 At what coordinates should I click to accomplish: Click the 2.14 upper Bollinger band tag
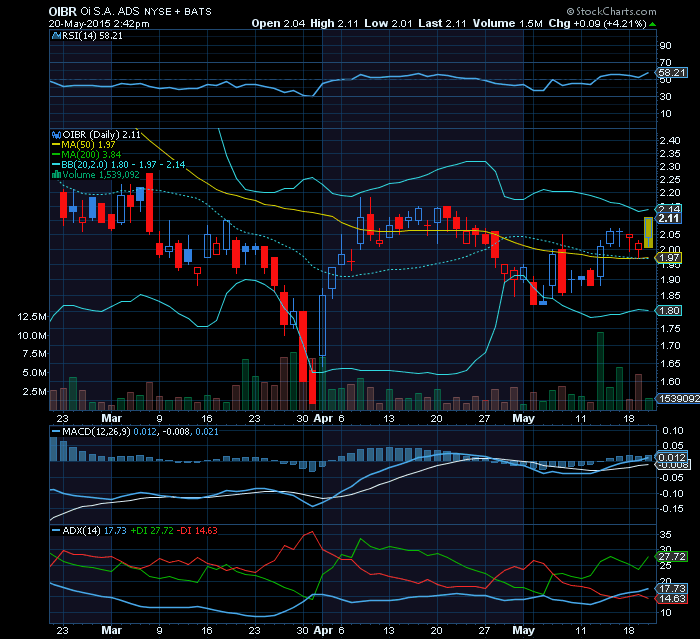670,209
